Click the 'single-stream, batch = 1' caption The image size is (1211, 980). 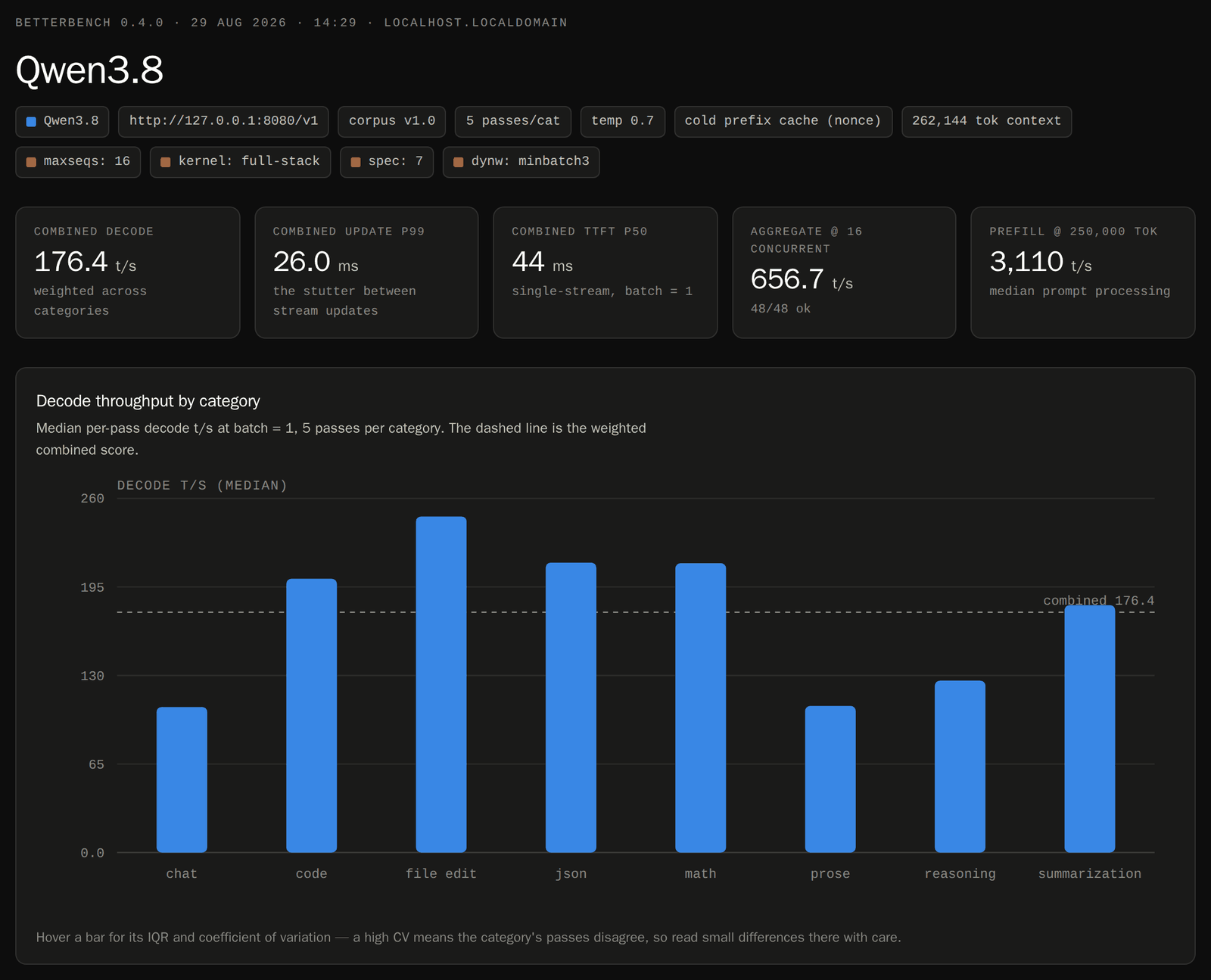click(602, 291)
